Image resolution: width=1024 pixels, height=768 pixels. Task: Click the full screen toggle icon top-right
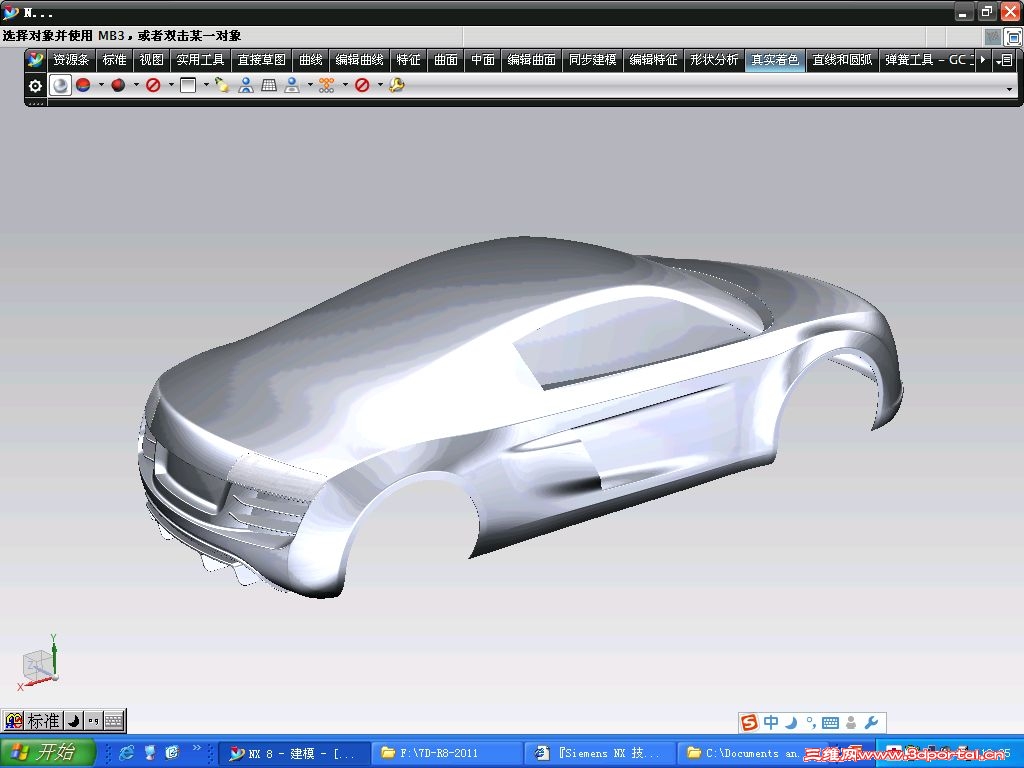[x=1014, y=37]
